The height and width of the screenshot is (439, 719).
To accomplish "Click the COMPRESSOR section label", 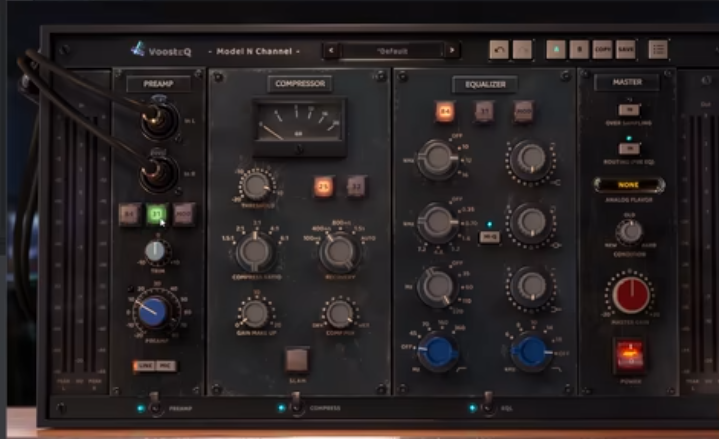I will [x=300, y=83].
